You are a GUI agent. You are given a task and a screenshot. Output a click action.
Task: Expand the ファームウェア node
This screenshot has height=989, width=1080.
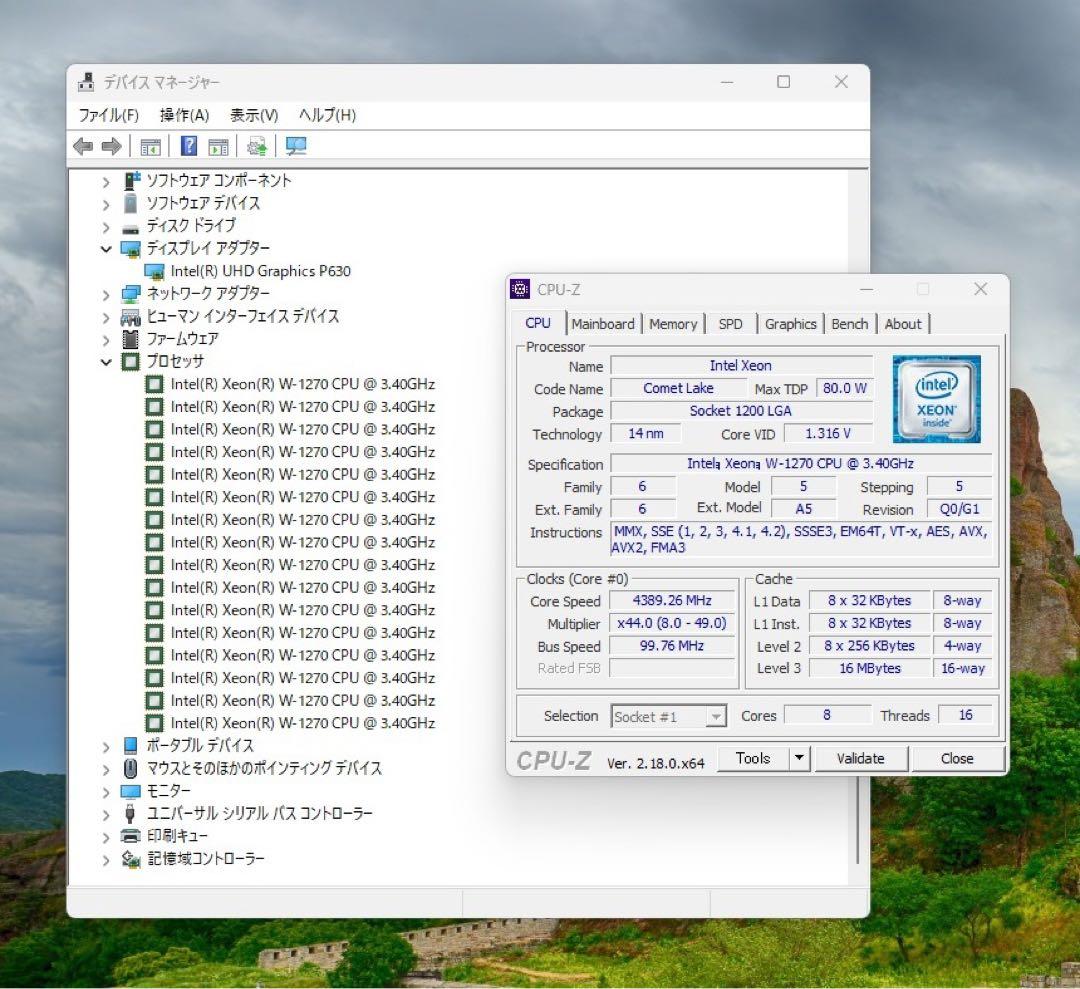tap(105, 340)
